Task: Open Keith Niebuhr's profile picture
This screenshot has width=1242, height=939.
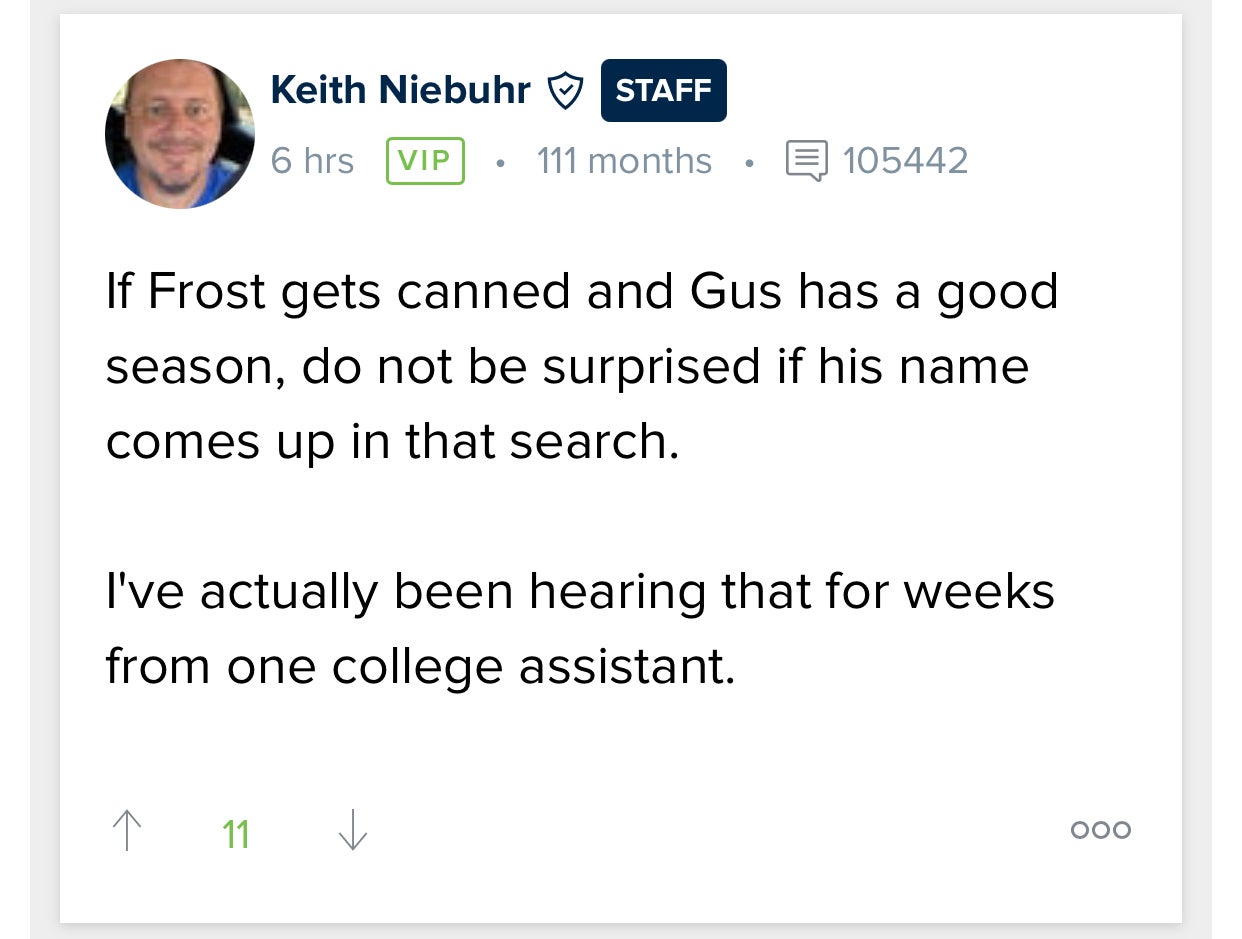Action: pyautogui.click(x=180, y=134)
